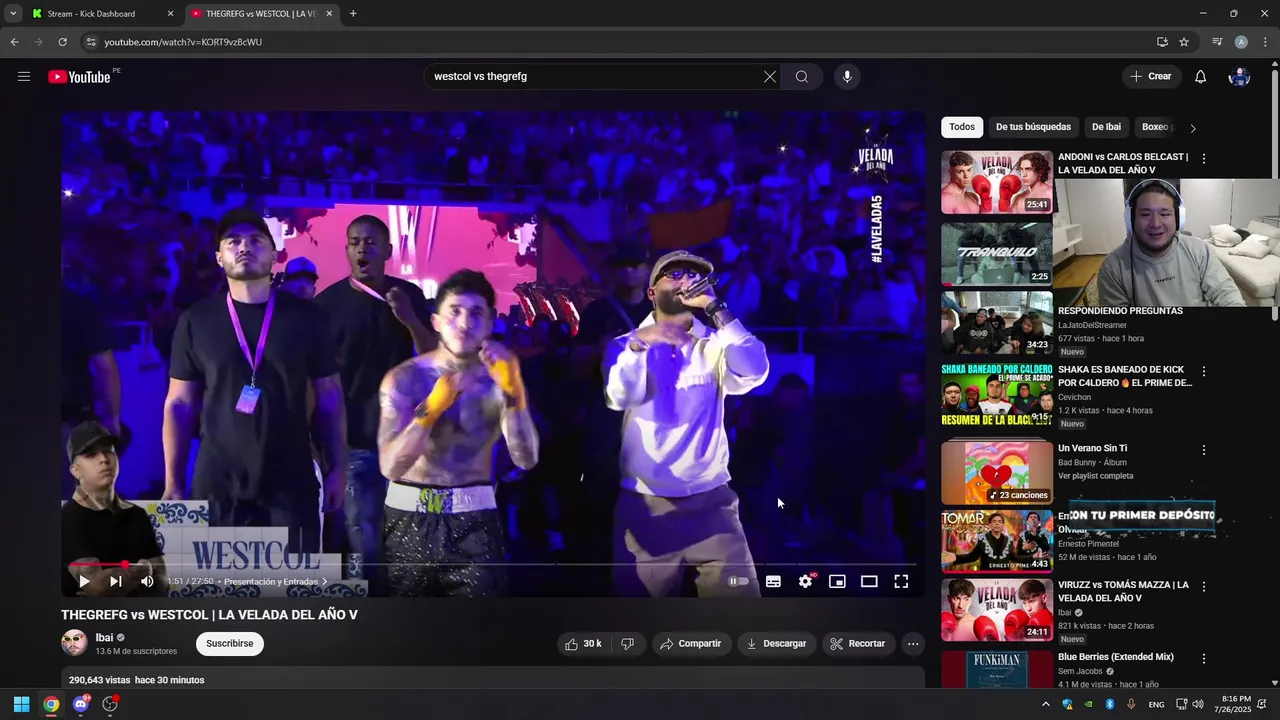Skip to next video
The width and height of the screenshot is (1280, 720).
(116, 581)
